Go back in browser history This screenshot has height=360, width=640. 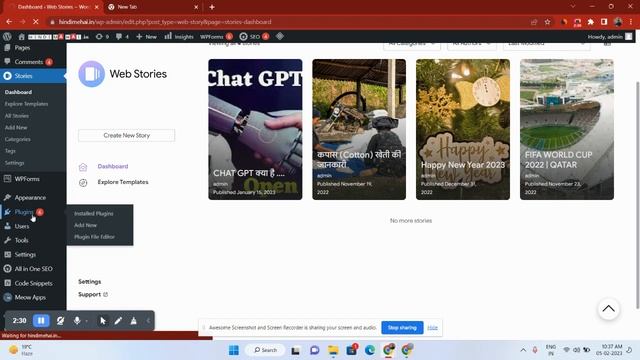(x=9, y=22)
